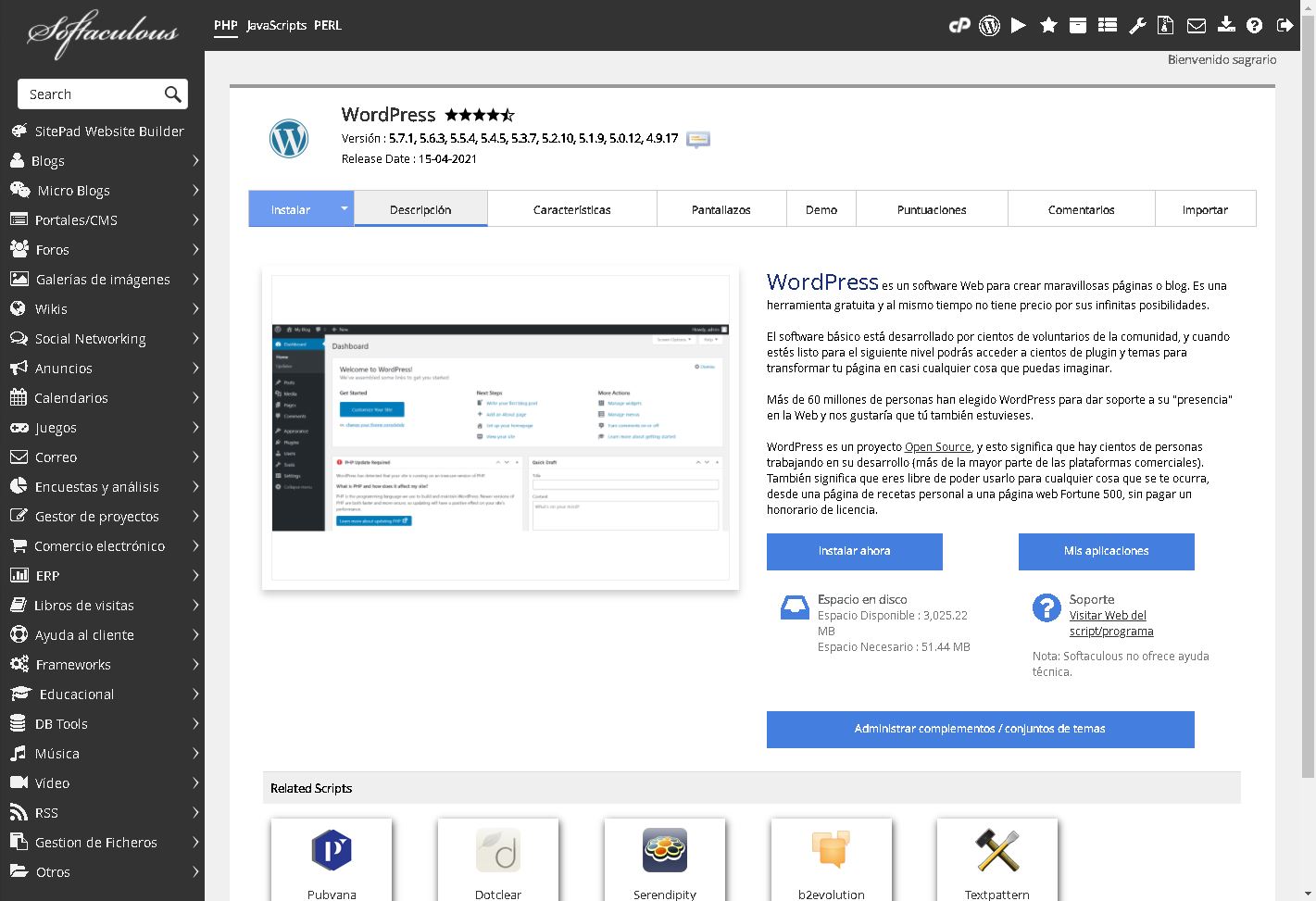This screenshot has height=901, width=1316.
Task: Open the Demo tab
Action: click(x=821, y=209)
